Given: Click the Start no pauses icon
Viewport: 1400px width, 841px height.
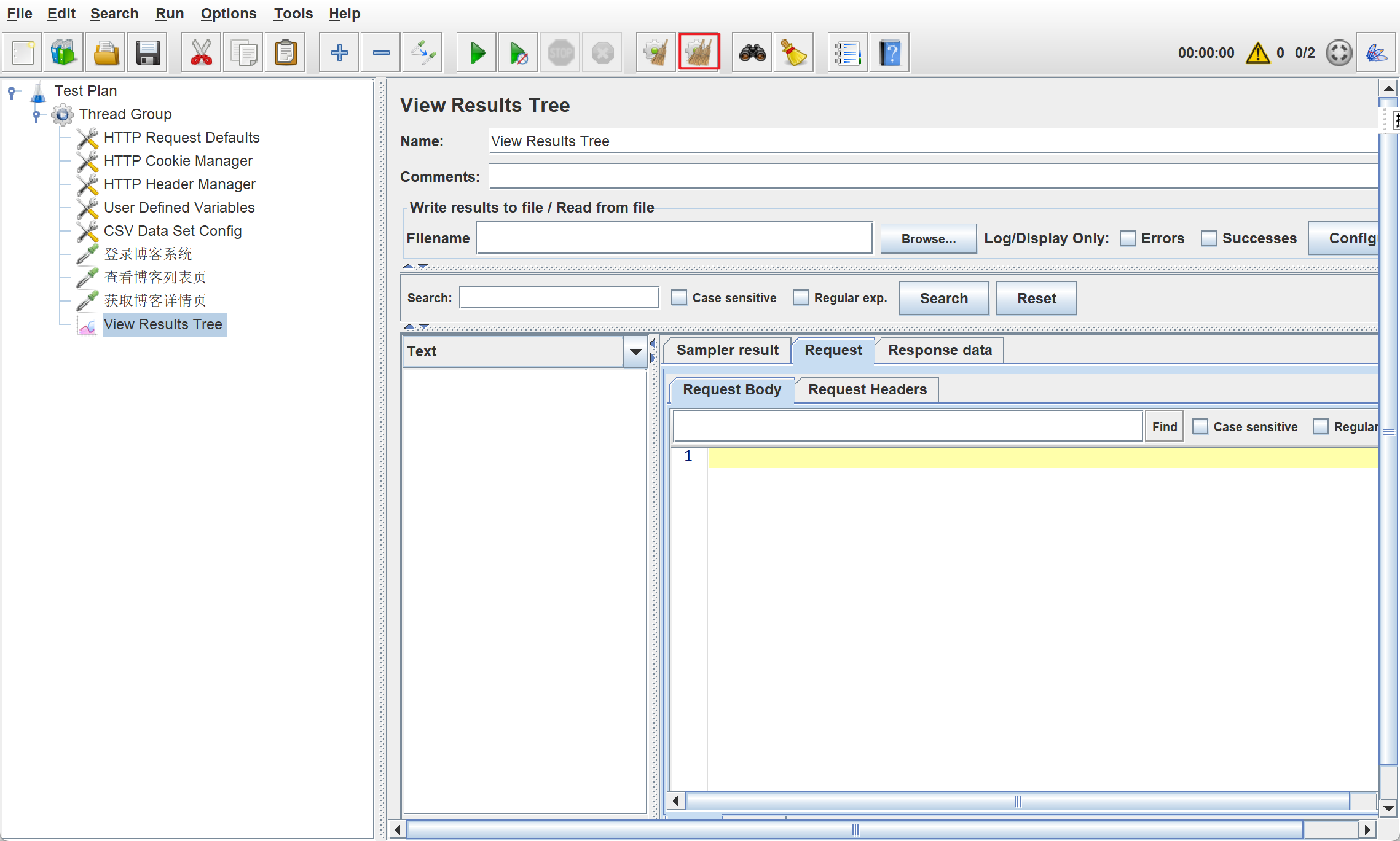Looking at the screenshot, I should (518, 53).
